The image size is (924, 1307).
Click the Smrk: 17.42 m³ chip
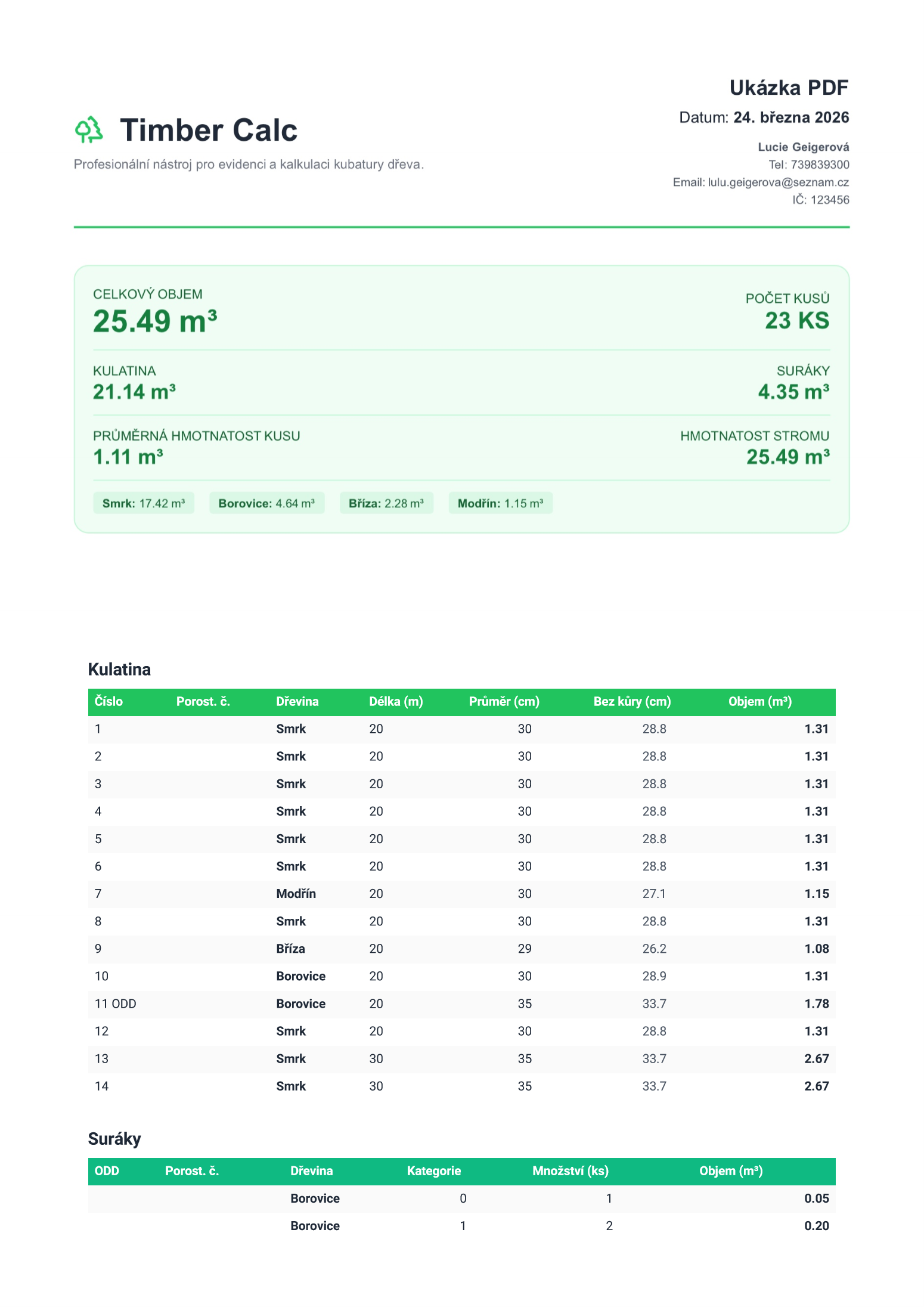144,503
